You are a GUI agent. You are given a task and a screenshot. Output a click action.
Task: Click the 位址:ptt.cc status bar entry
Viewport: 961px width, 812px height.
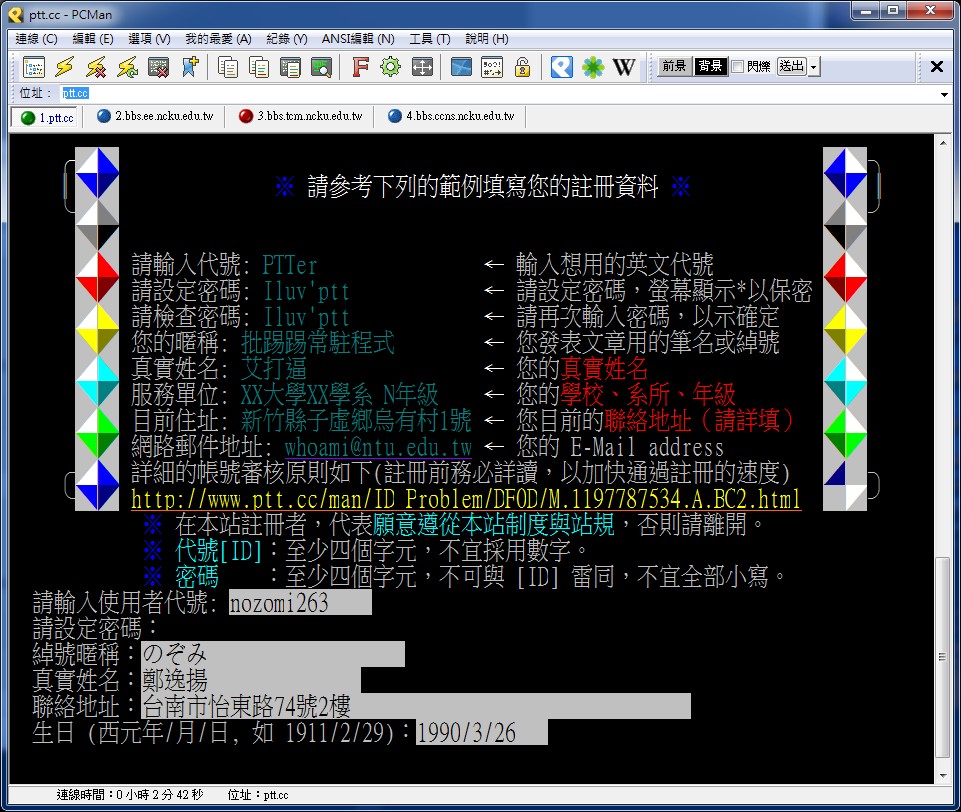tap(258, 795)
